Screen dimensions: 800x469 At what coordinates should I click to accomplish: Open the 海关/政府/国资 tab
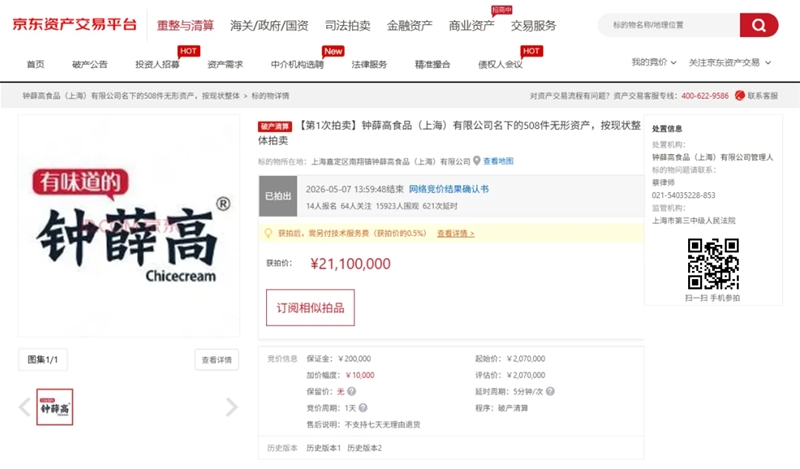pos(269,26)
